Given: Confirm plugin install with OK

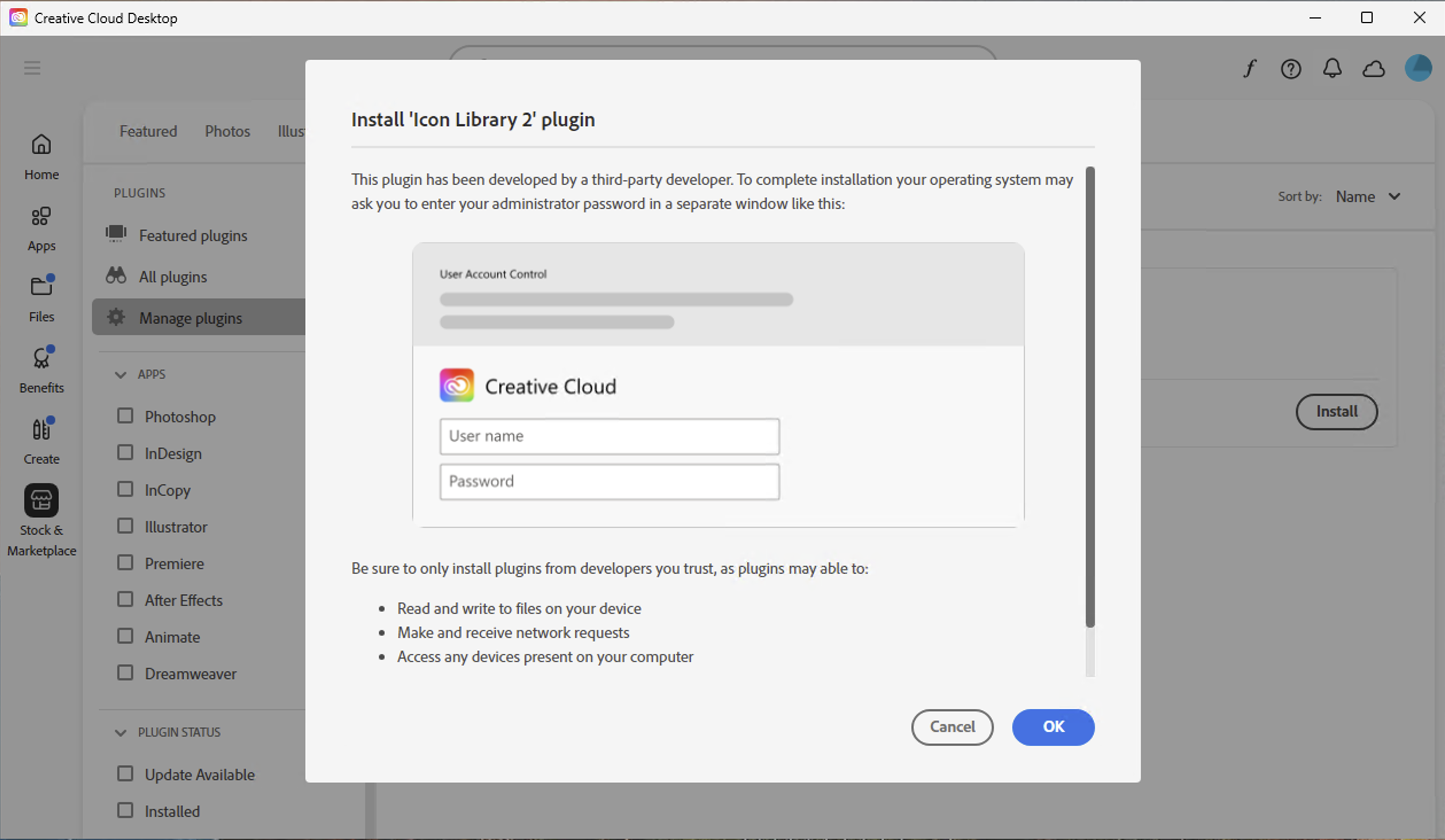Looking at the screenshot, I should click(1053, 727).
